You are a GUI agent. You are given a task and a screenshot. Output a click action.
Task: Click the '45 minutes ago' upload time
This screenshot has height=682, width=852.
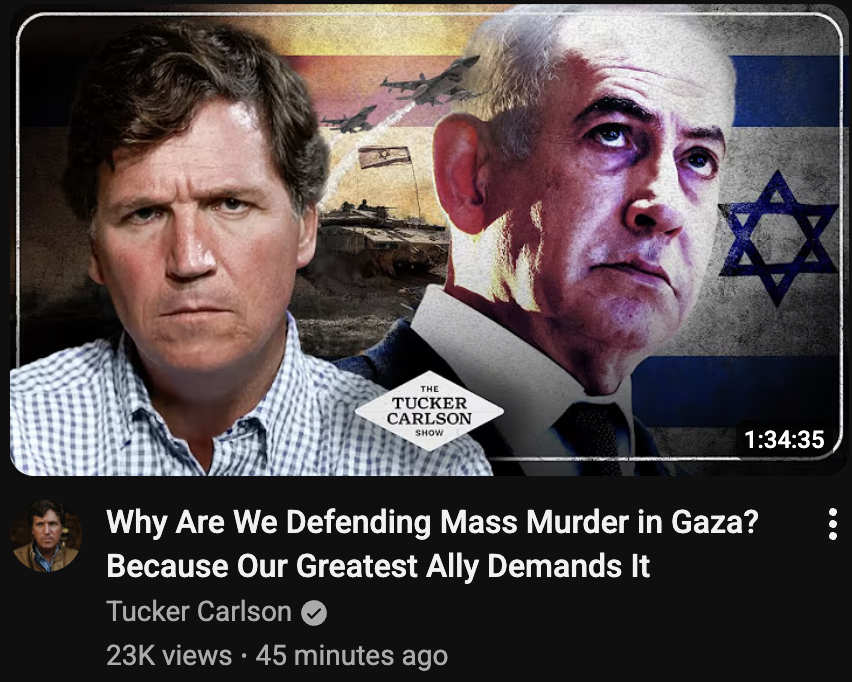tap(352, 655)
